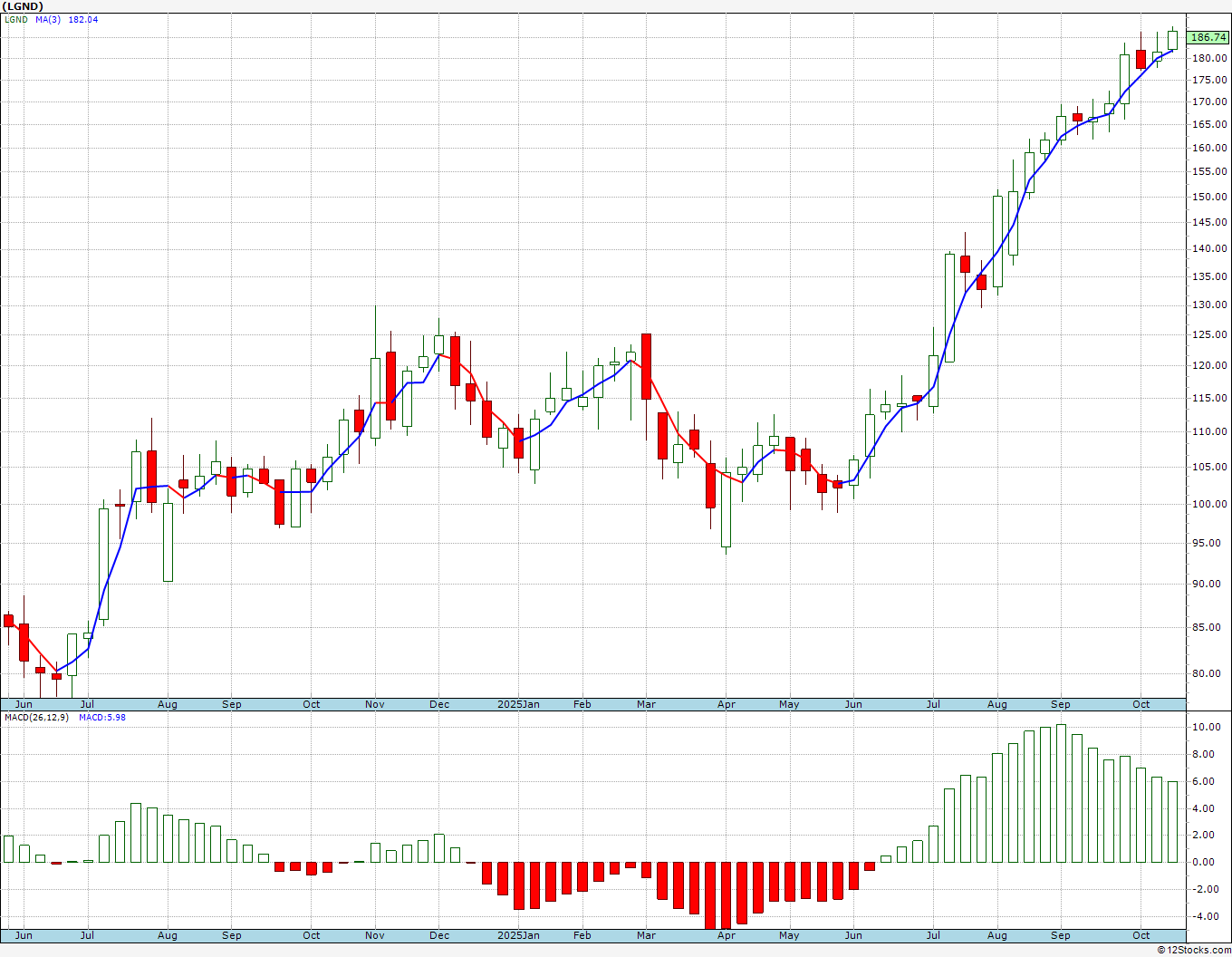Image resolution: width=1232 pixels, height=957 pixels.
Task: Select the MA(3) indicator label
Action: (x=48, y=20)
